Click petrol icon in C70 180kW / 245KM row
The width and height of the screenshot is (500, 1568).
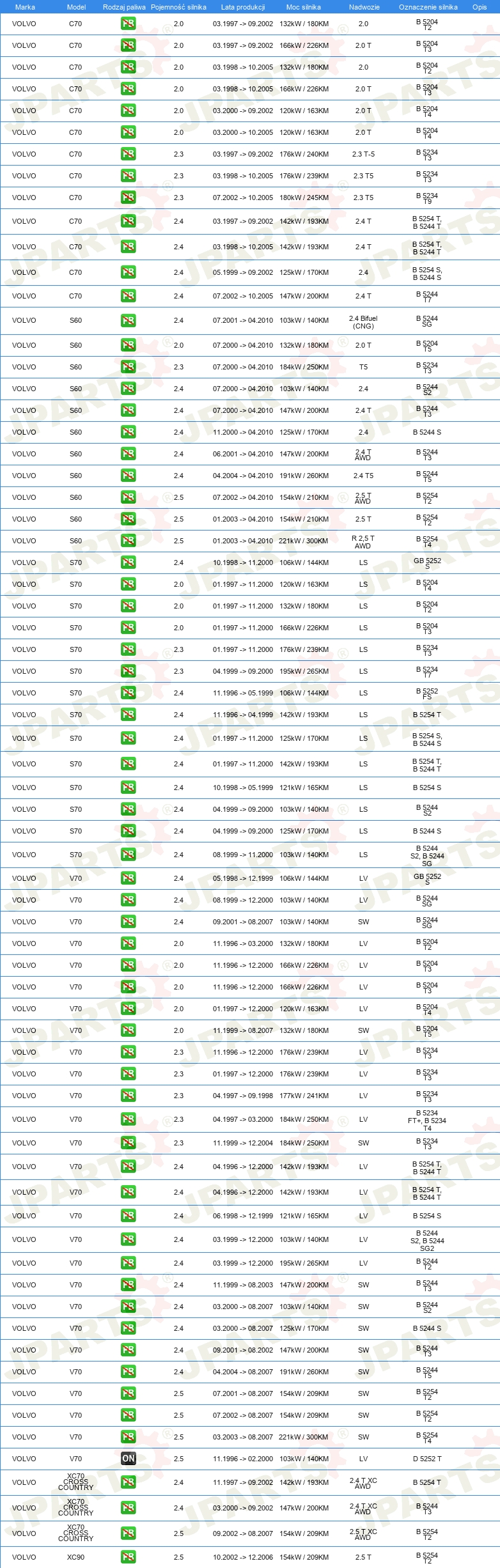129,198
